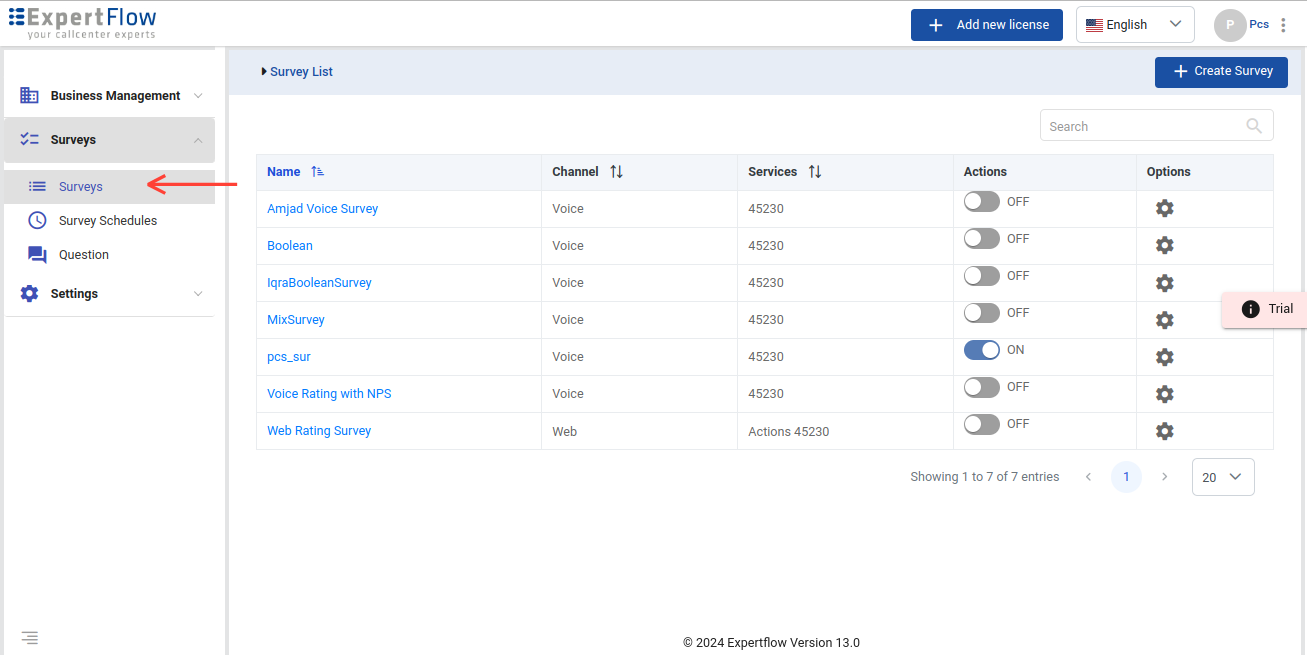Go to Question menu item
Viewport: 1307px width, 655px height.
83,255
